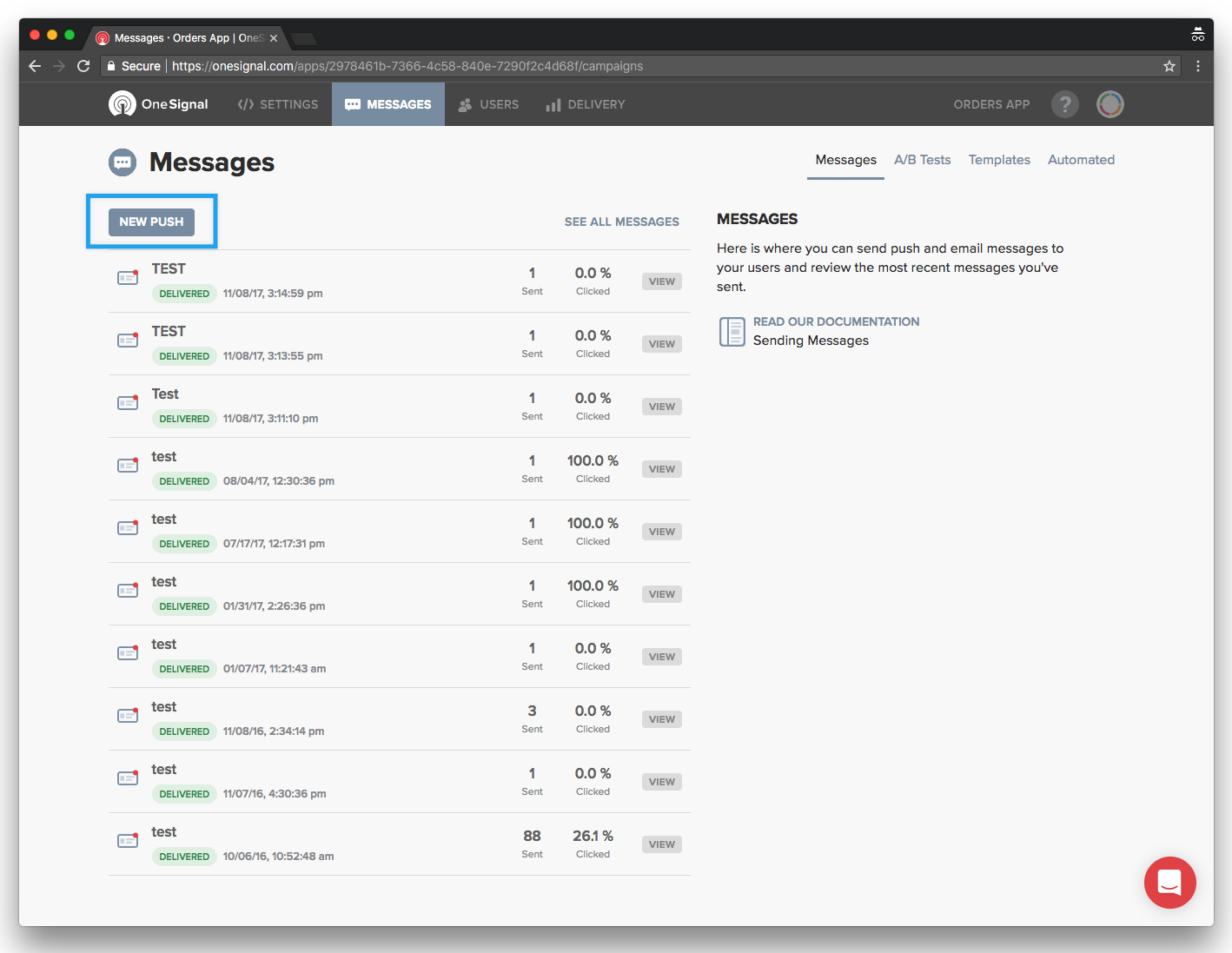Close the Messages browser tab
Screen dimensions: 1232x953
(x=274, y=38)
